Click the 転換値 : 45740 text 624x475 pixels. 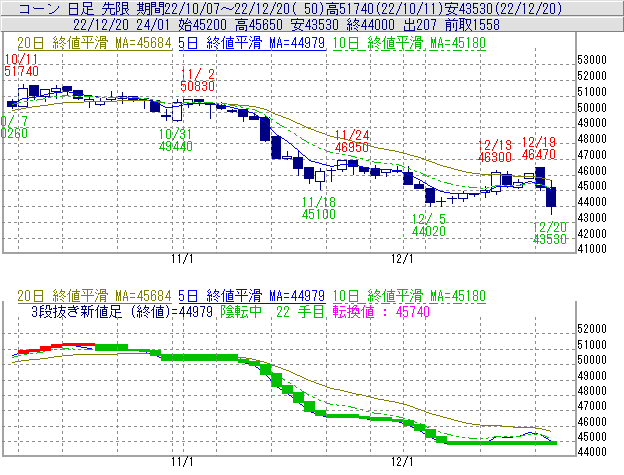381,311
